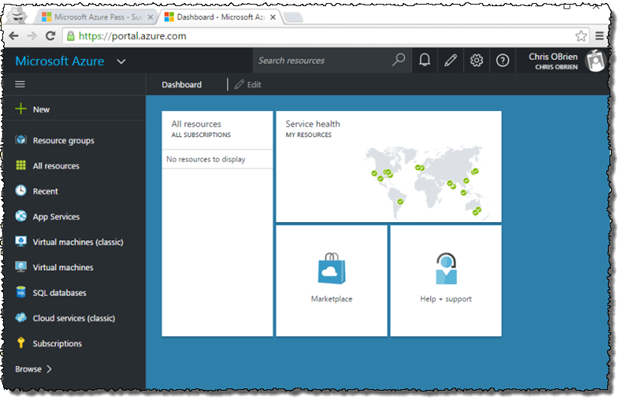The image size is (624, 406).
Task: Click the Recent clock icon
Action: pyautogui.click(x=21, y=191)
